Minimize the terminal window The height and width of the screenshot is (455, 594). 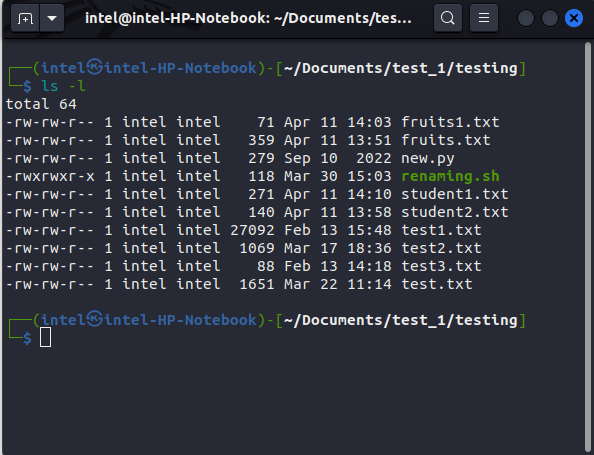(526, 18)
